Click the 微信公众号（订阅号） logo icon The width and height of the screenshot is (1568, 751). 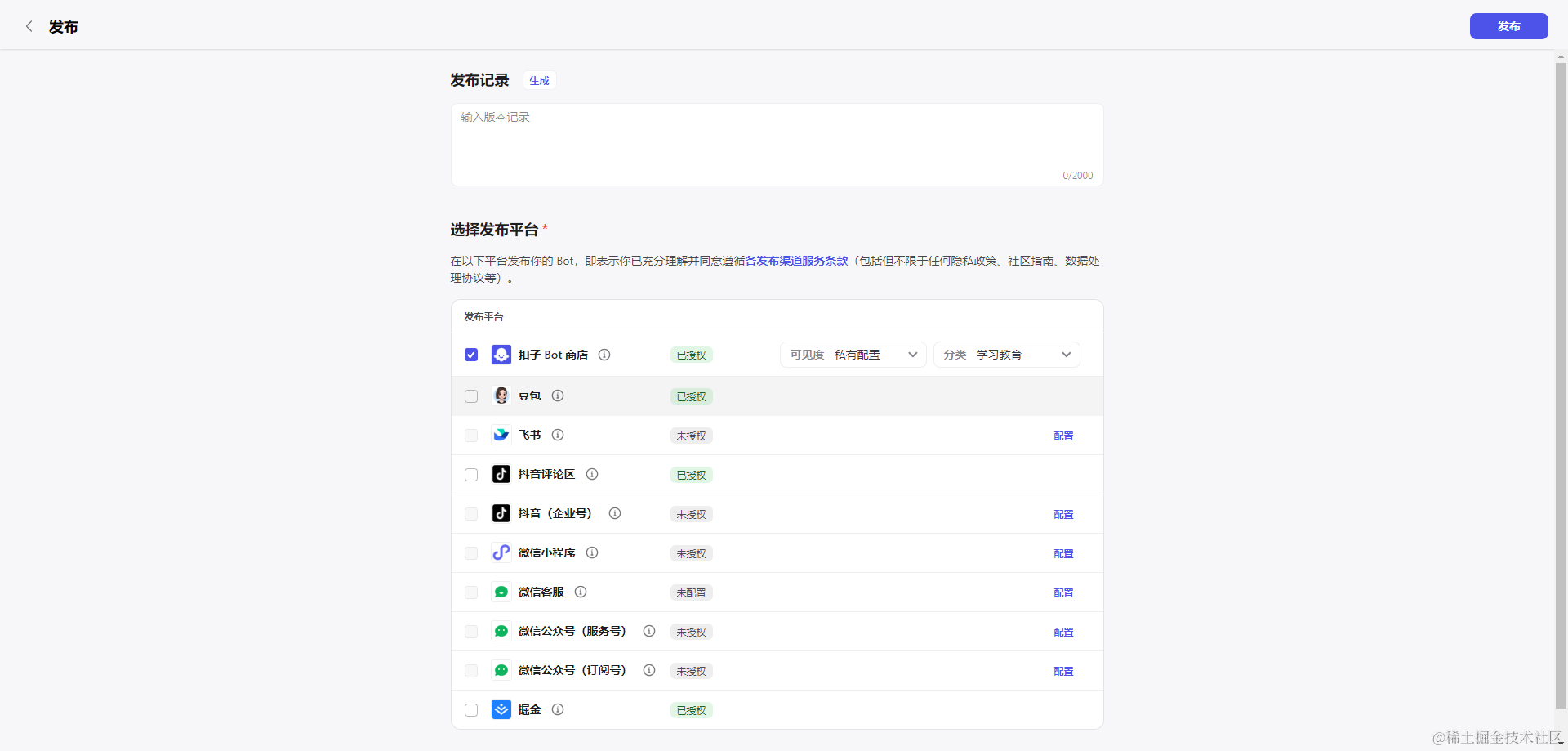pos(501,670)
